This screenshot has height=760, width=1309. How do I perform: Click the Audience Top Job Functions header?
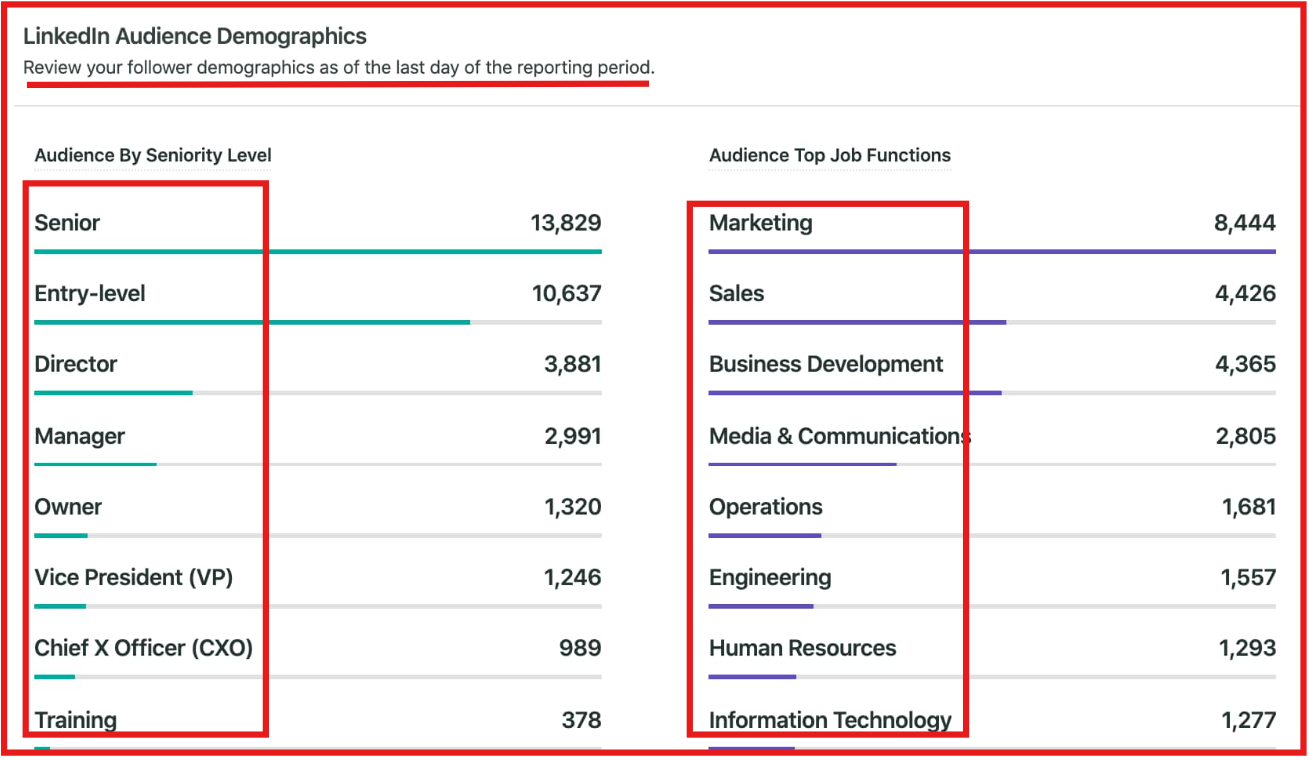point(830,156)
